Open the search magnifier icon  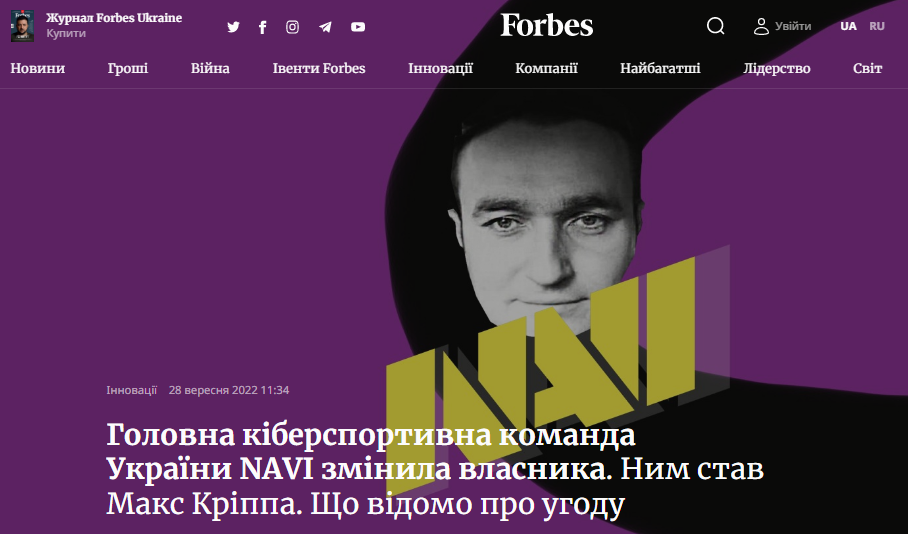pos(716,26)
